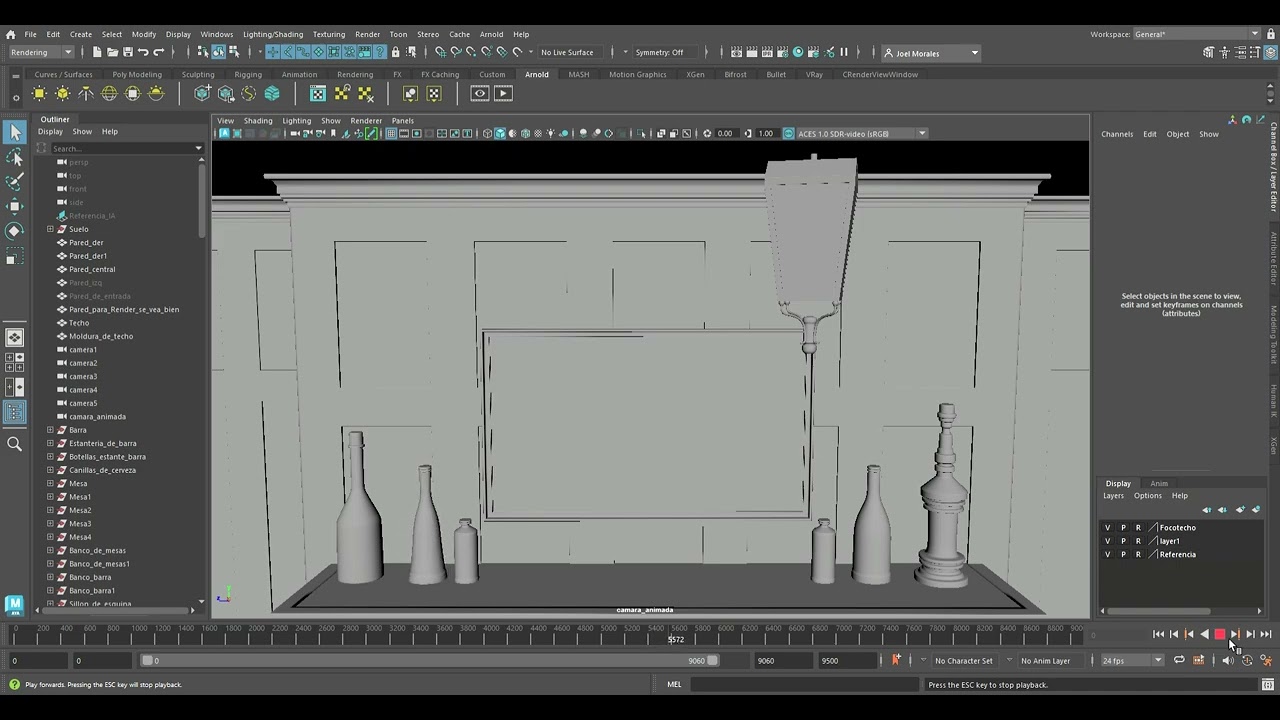Toggle visibility V of the Focotecho layer
Screen dimensions: 1280x720
tap(1107, 528)
